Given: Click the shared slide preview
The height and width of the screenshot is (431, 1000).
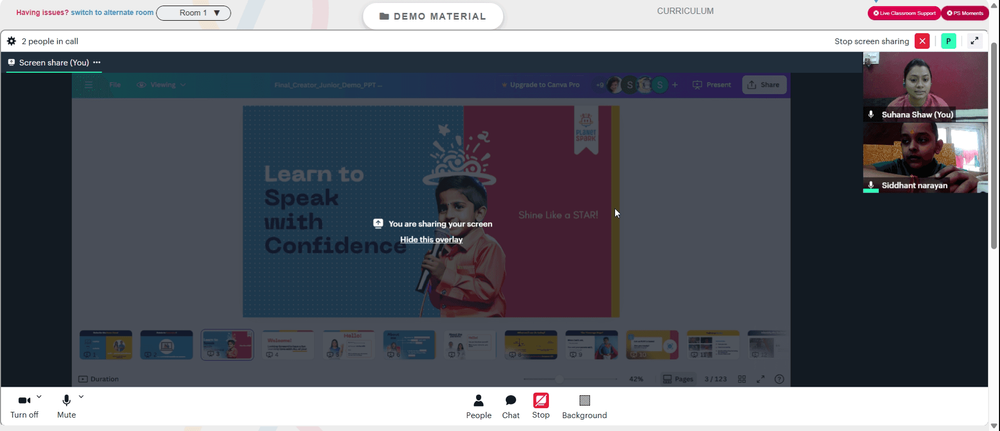Looking at the screenshot, I should click(x=431, y=212).
